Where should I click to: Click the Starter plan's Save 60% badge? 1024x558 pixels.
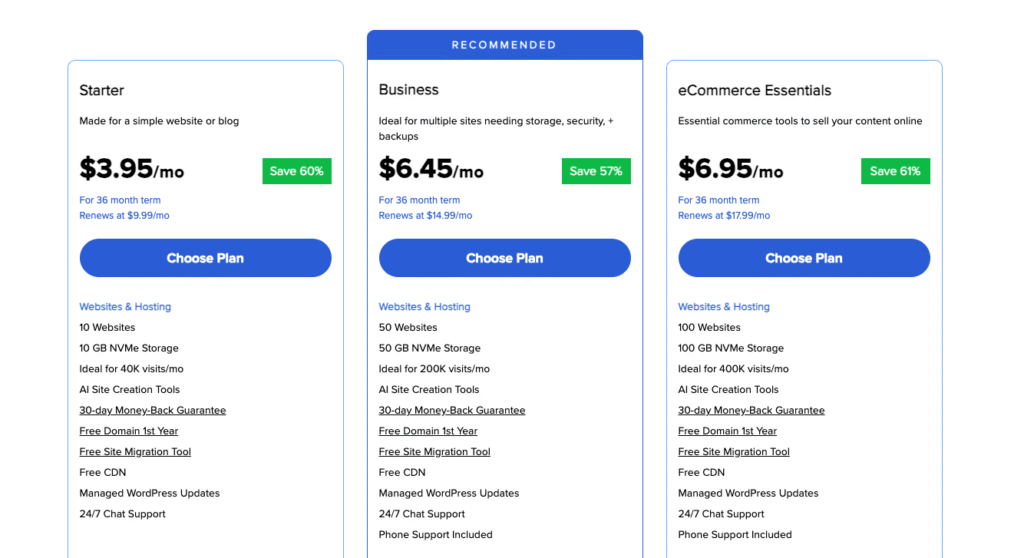click(297, 171)
